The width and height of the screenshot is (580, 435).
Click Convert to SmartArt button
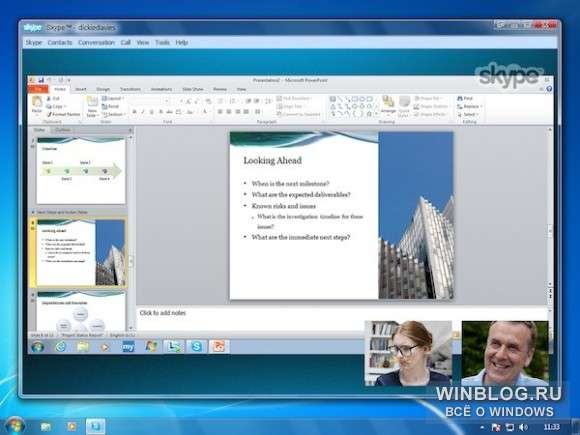[x=298, y=114]
